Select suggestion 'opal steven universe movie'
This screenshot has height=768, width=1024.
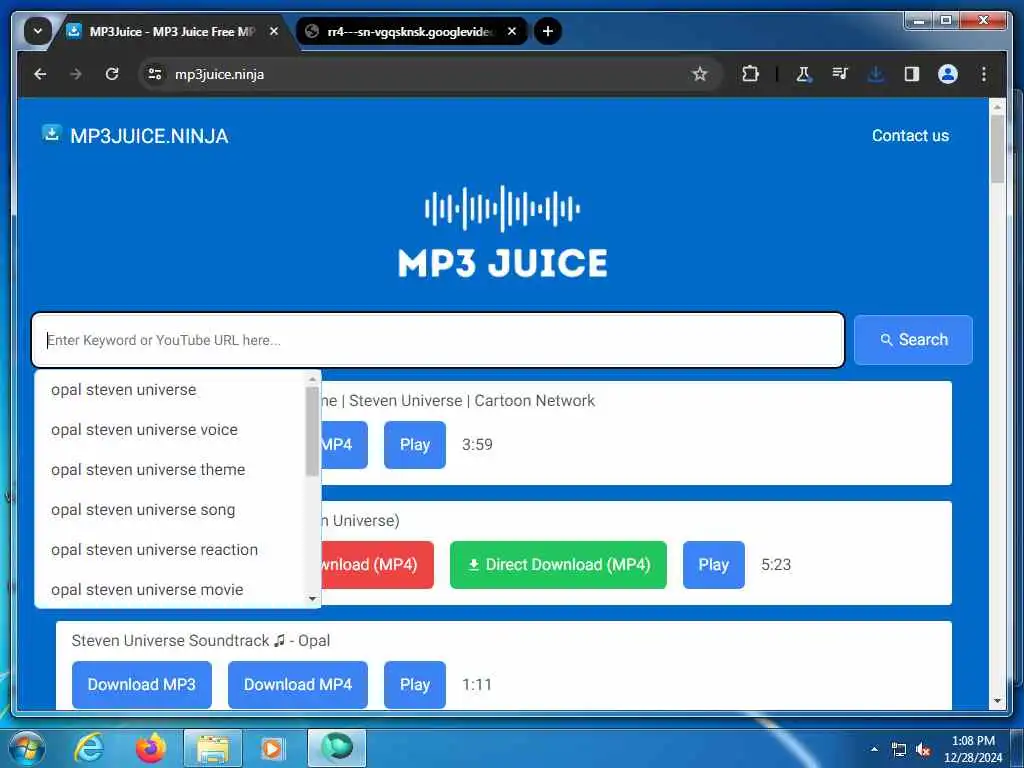point(170,590)
